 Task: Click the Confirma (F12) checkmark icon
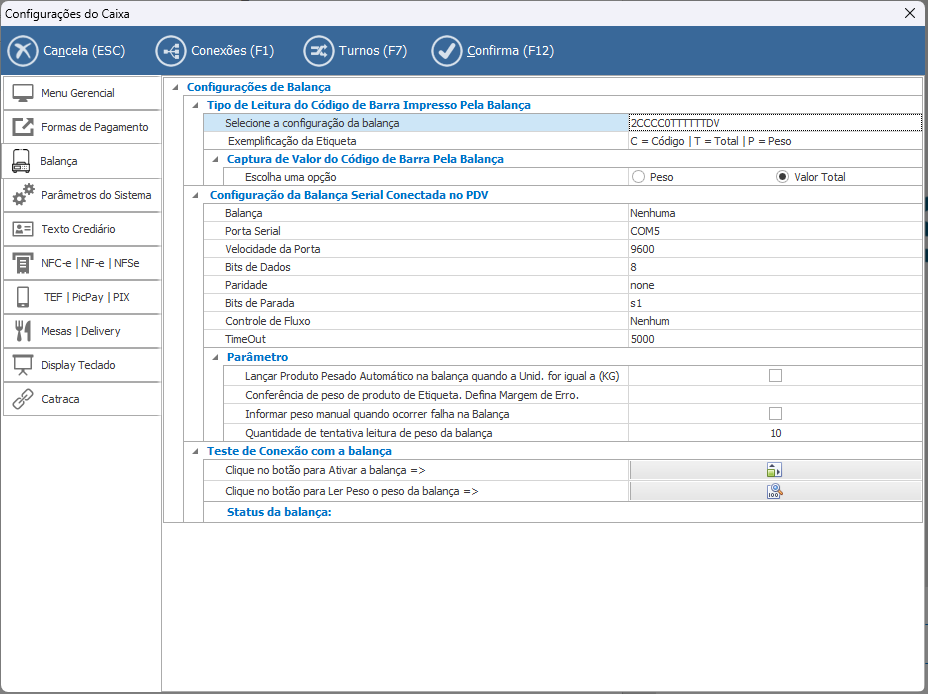[447, 50]
